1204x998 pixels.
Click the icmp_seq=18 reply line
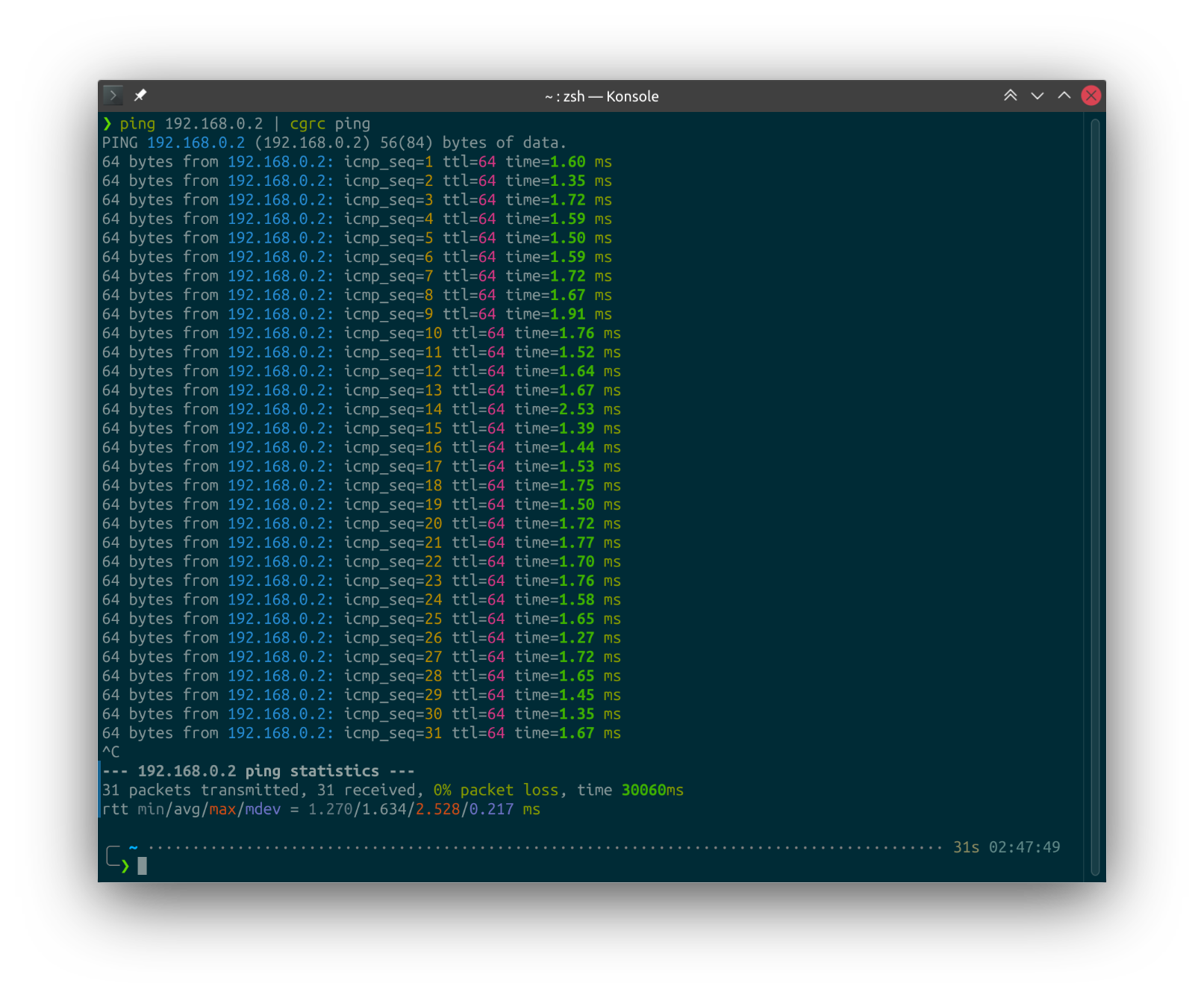tap(361, 485)
